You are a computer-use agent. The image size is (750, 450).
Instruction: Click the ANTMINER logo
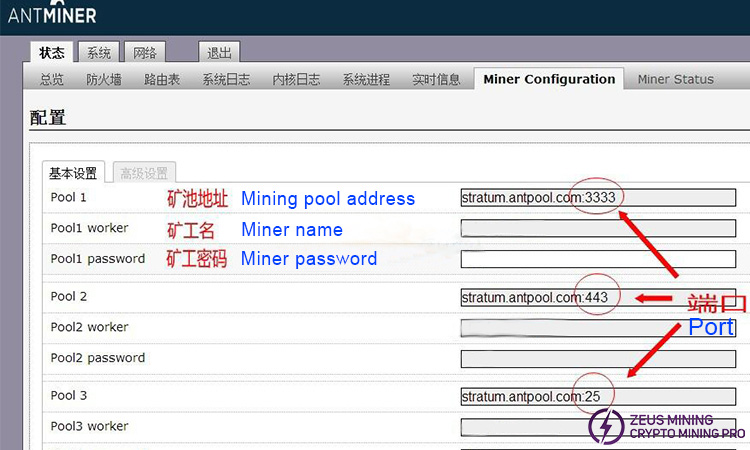(52, 13)
